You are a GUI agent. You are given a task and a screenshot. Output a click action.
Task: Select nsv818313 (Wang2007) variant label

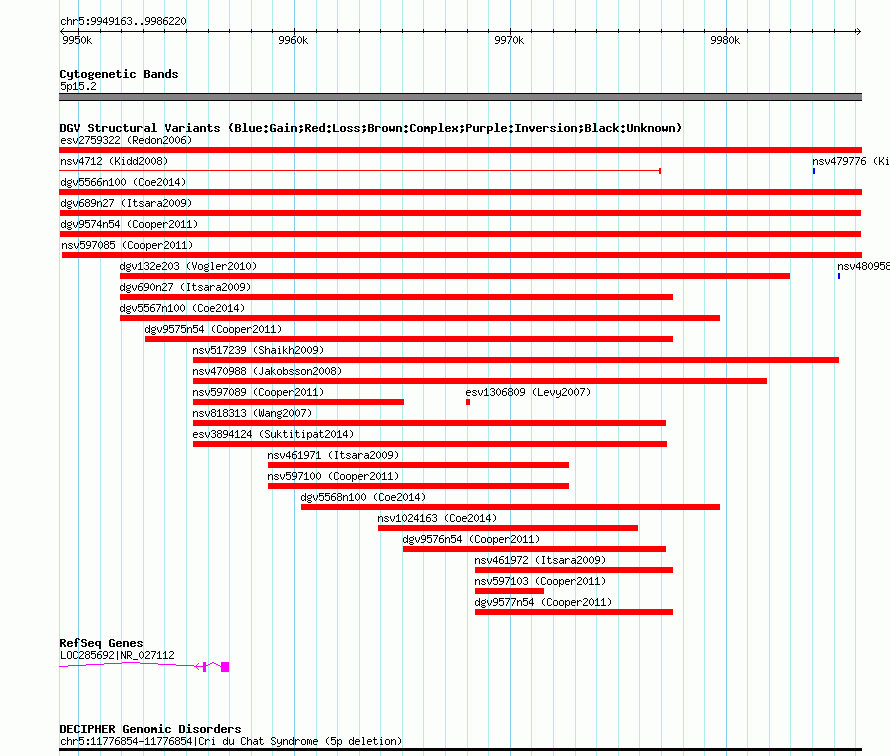point(252,413)
